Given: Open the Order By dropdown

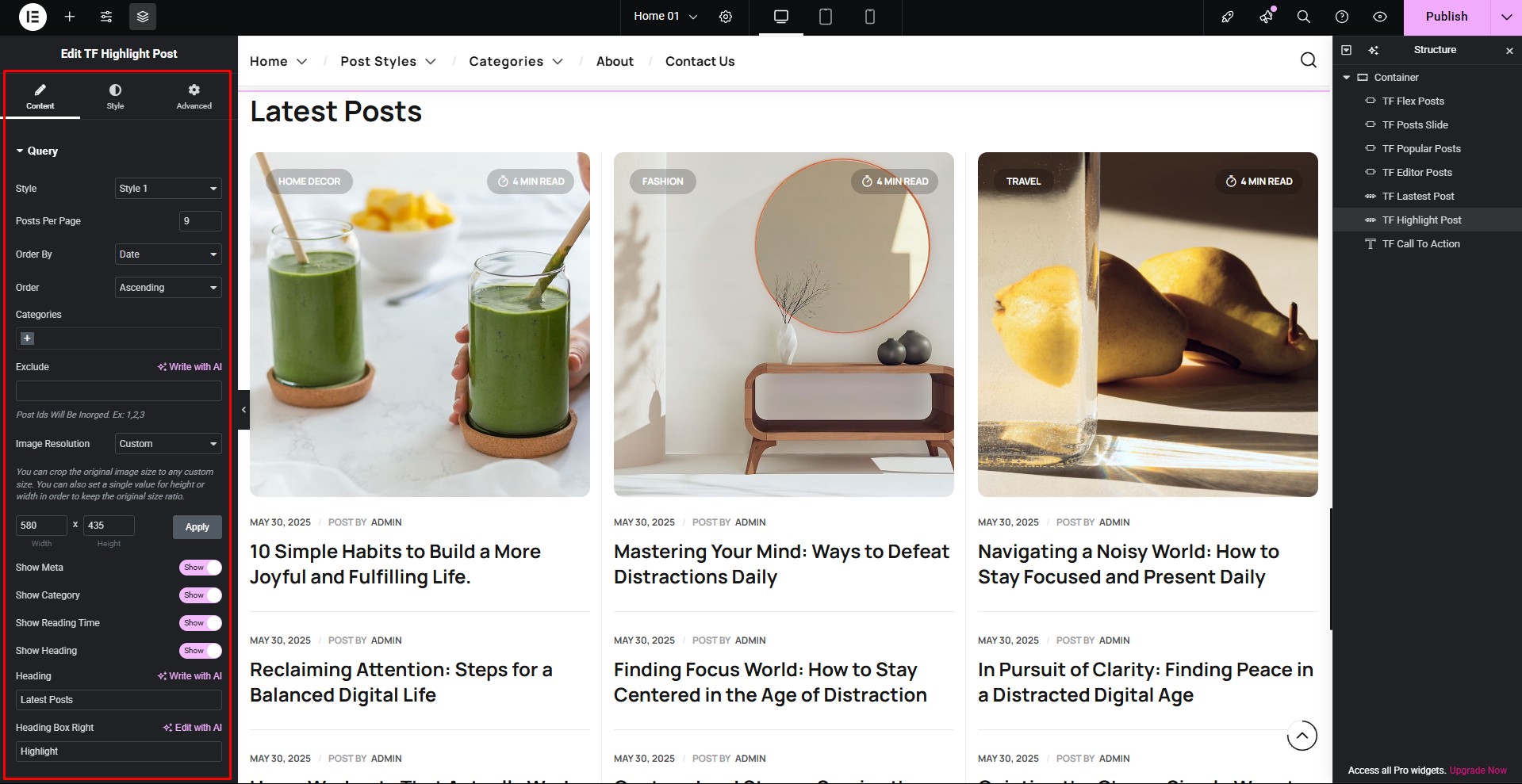Looking at the screenshot, I should 168,254.
